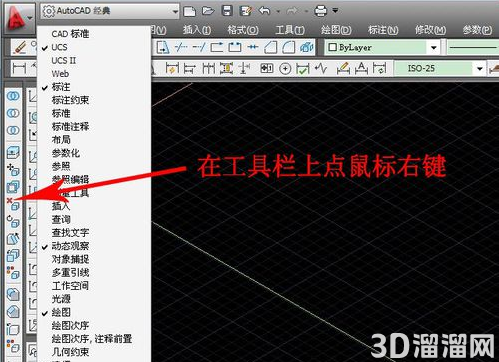499x362 pixels.
Task: Select the Color Faces tool
Action: point(13,273)
